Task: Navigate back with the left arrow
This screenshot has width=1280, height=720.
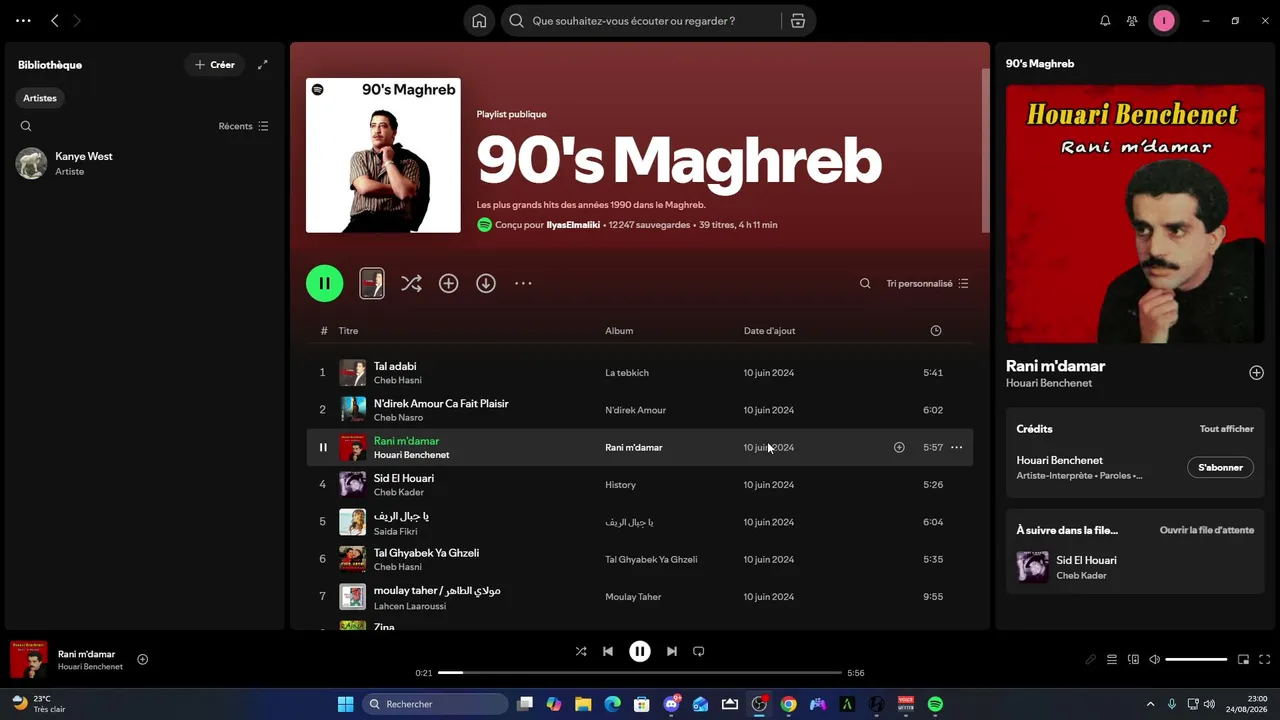Action: coord(55,21)
